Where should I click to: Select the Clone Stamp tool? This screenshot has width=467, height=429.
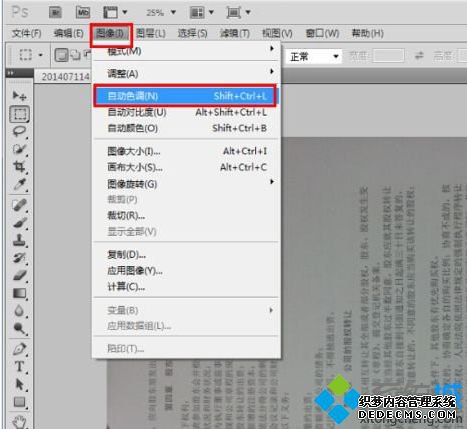[20, 240]
